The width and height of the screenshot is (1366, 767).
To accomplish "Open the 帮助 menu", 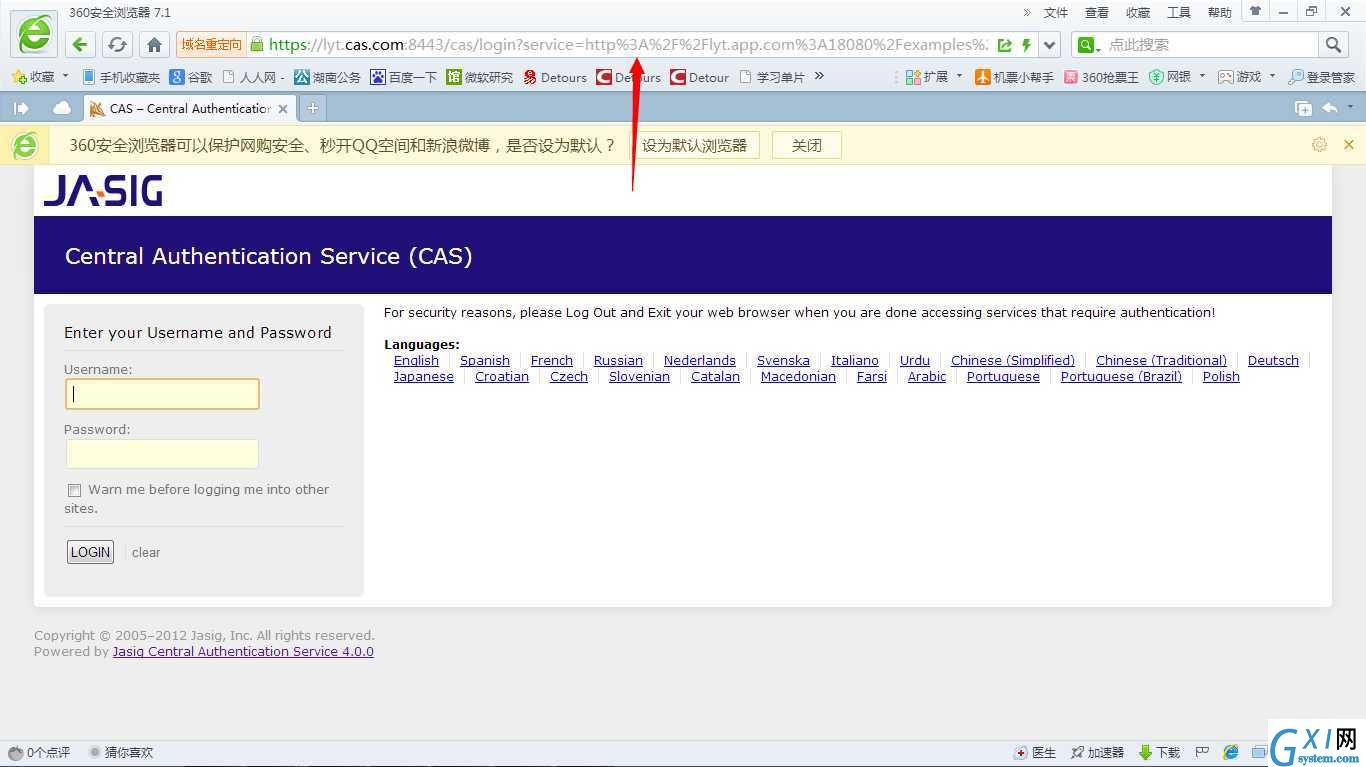I will coord(1220,12).
